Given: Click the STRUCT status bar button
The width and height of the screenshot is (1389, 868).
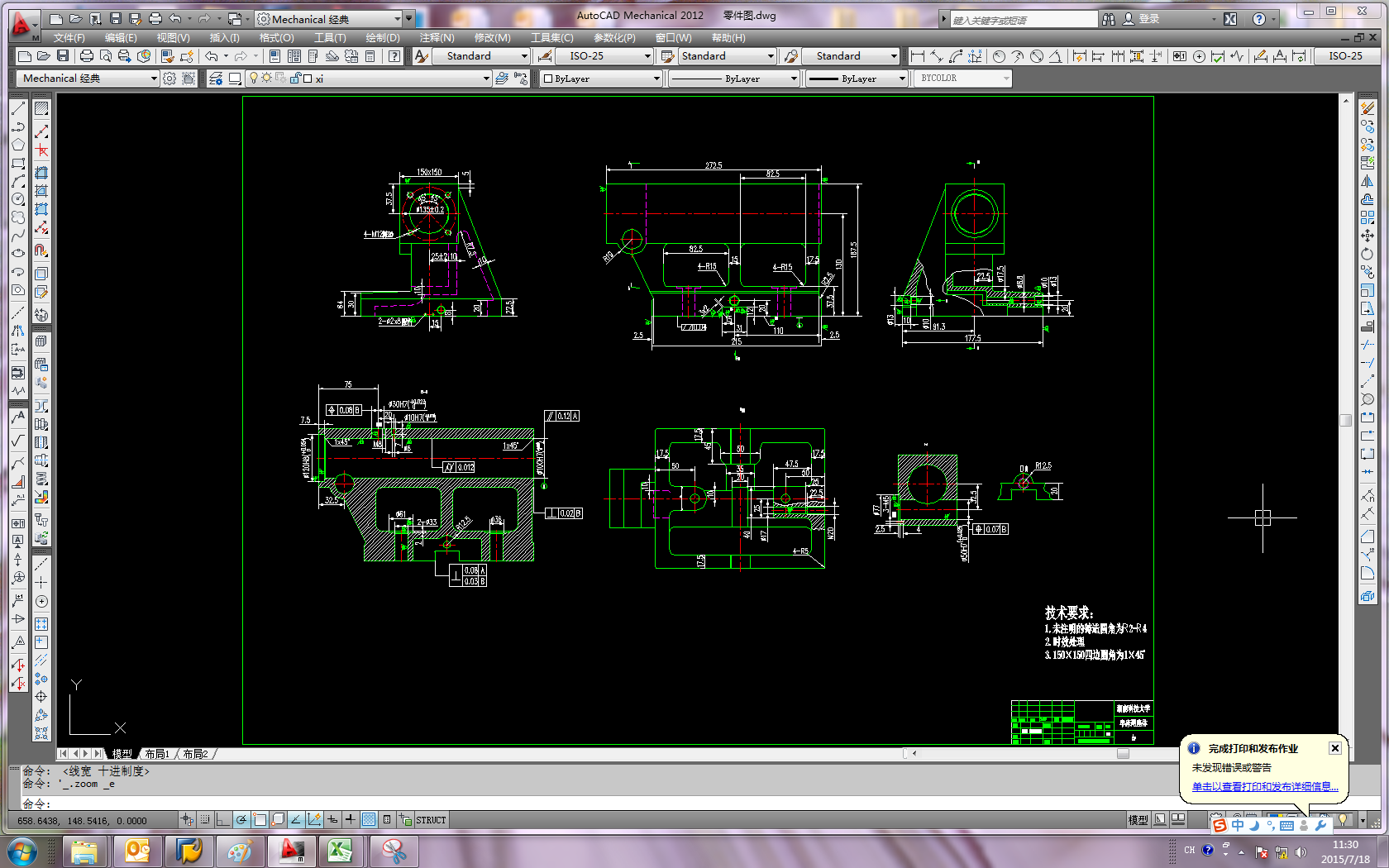Looking at the screenshot, I should click(x=431, y=820).
